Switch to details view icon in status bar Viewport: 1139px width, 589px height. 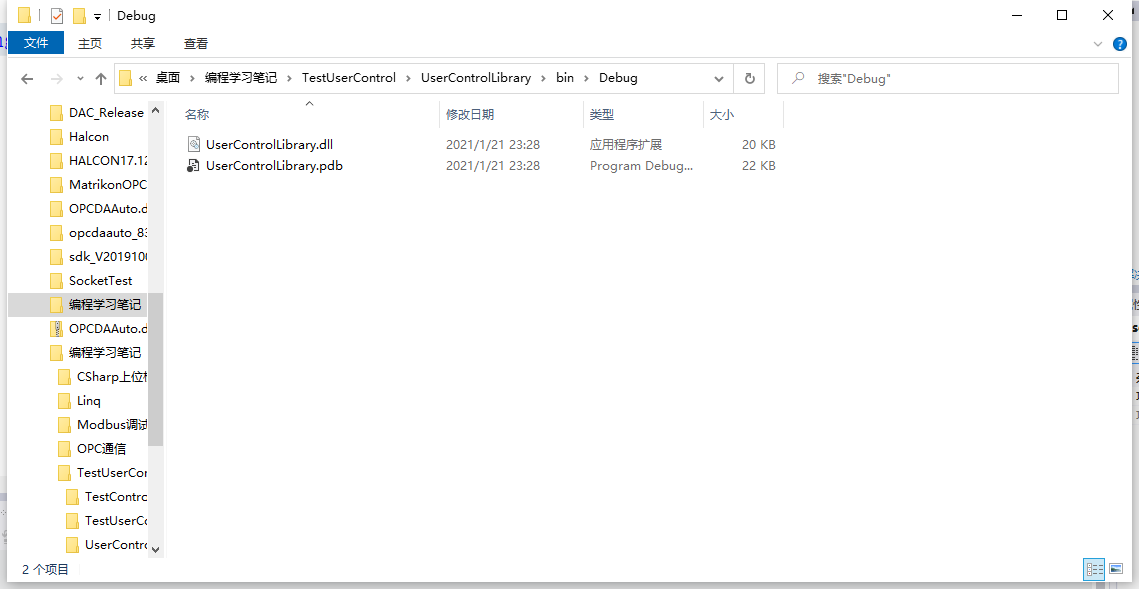click(1094, 569)
